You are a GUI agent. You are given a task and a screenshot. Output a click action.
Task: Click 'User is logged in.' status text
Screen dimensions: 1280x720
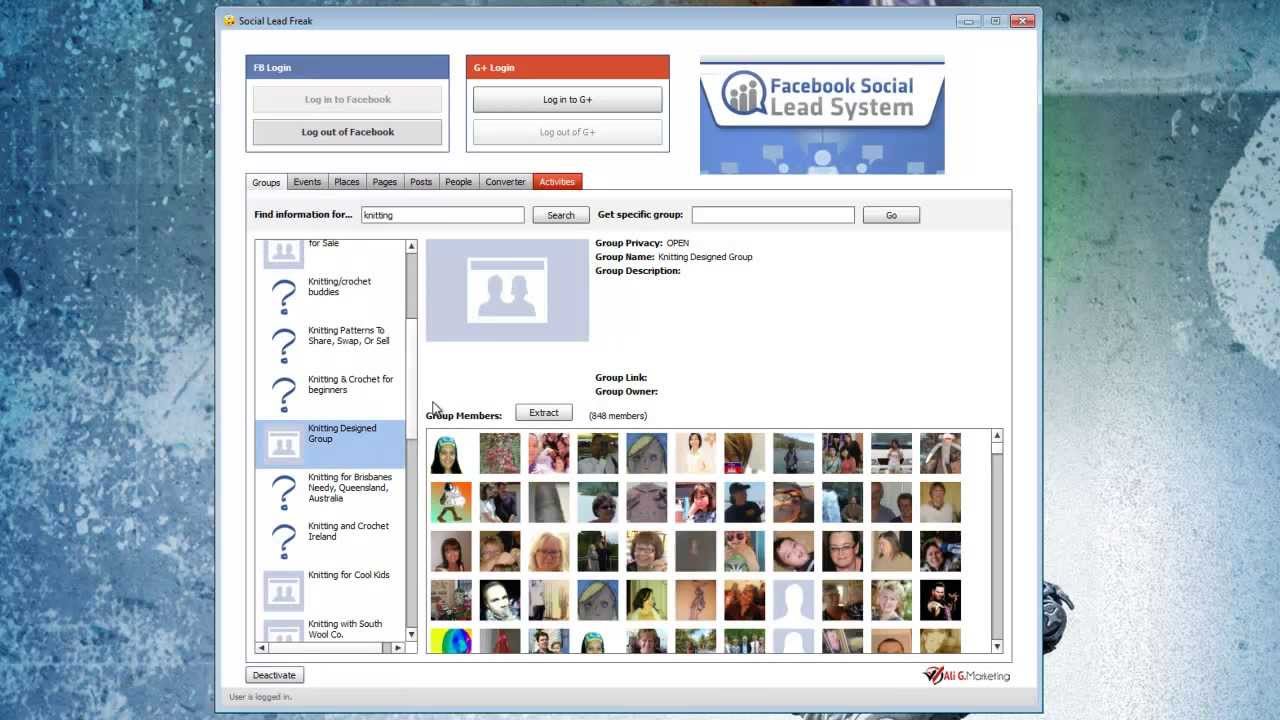coord(261,697)
